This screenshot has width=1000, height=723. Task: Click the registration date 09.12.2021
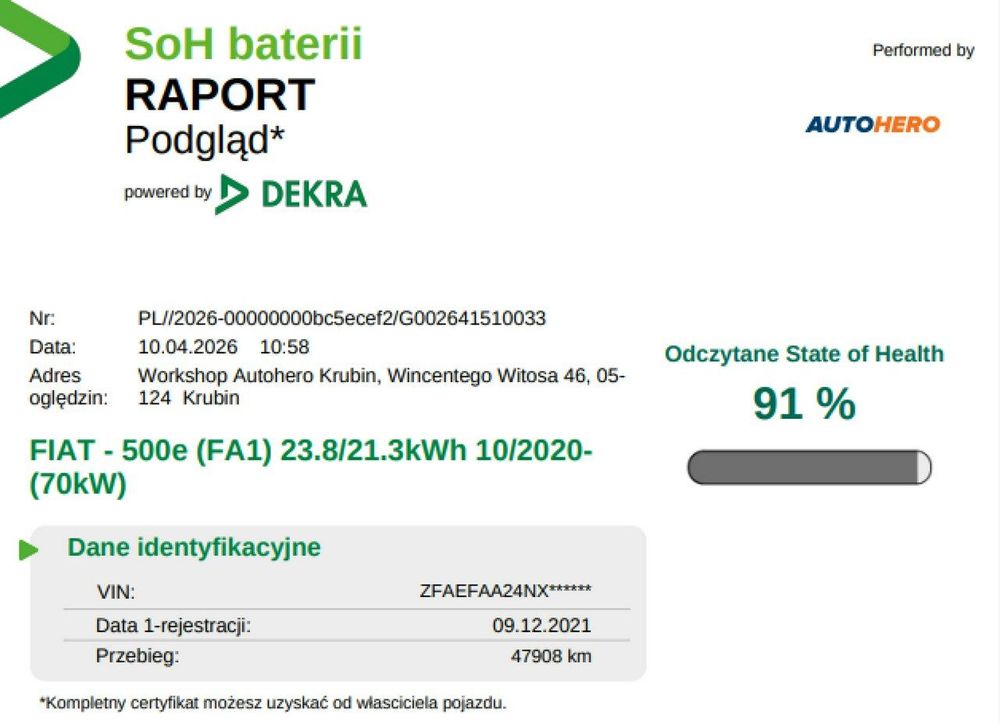[x=541, y=625]
